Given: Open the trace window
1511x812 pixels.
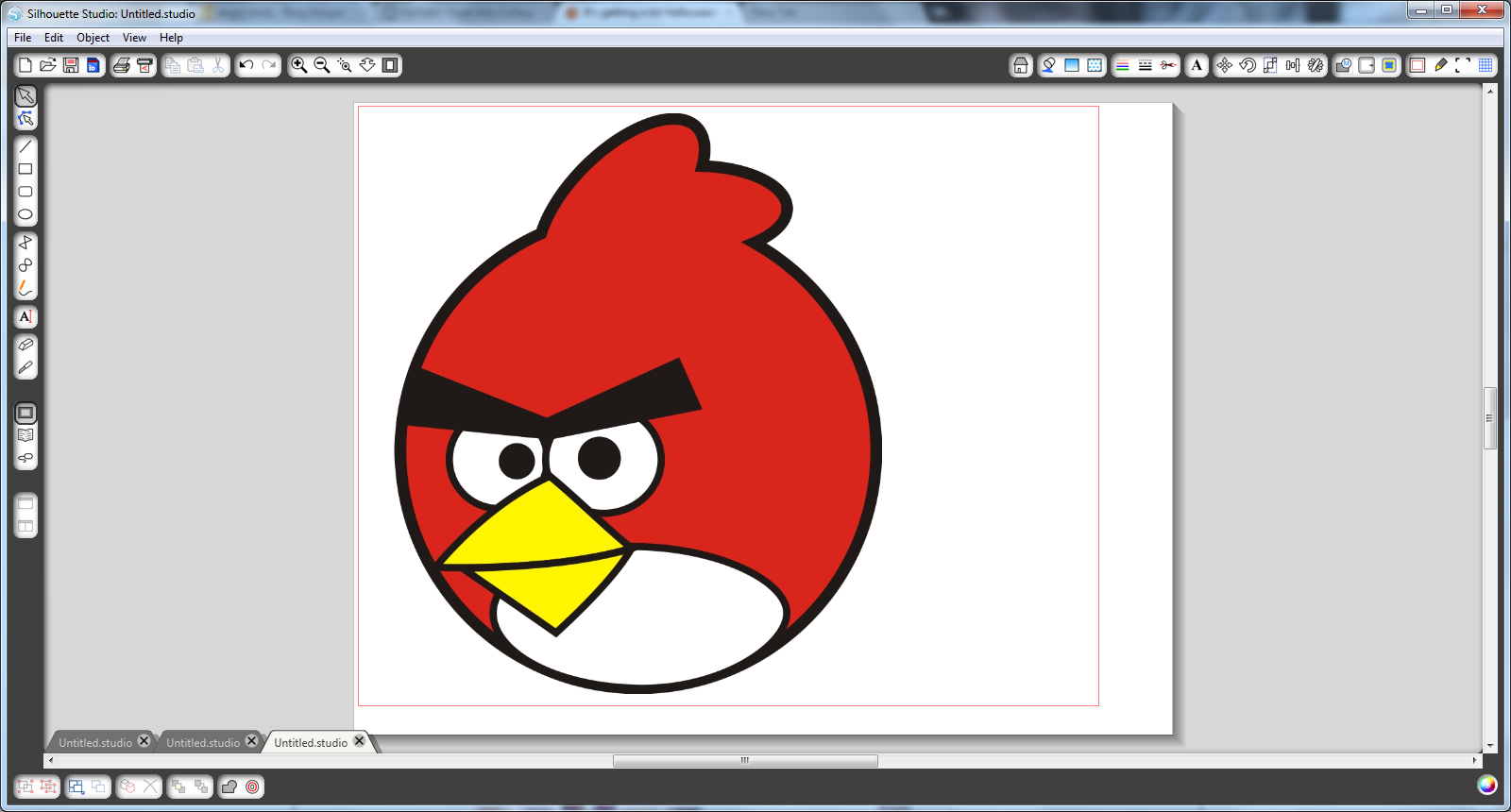Looking at the screenshot, I should 1389,65.
